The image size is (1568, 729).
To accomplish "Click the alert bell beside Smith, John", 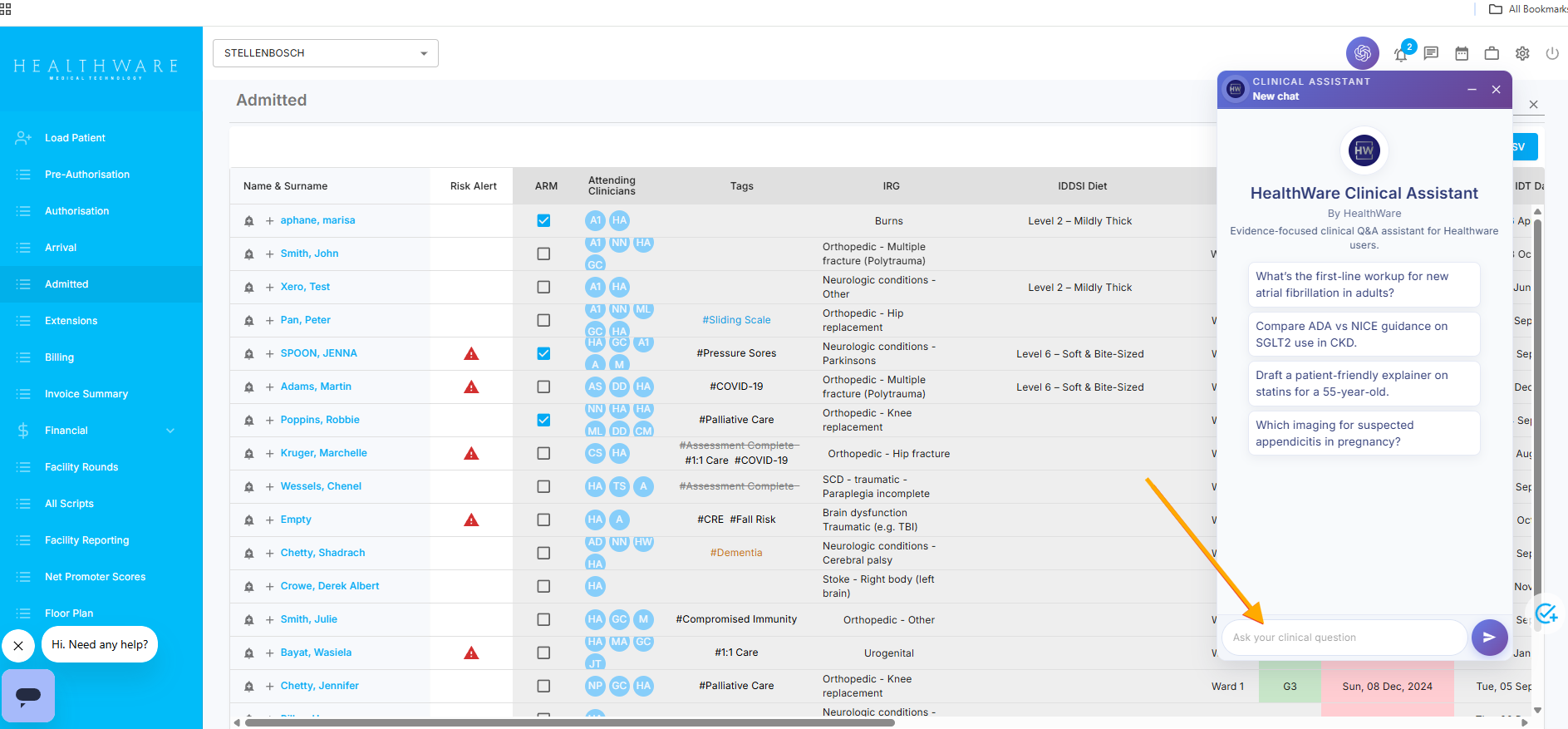I will click(248, 254).
